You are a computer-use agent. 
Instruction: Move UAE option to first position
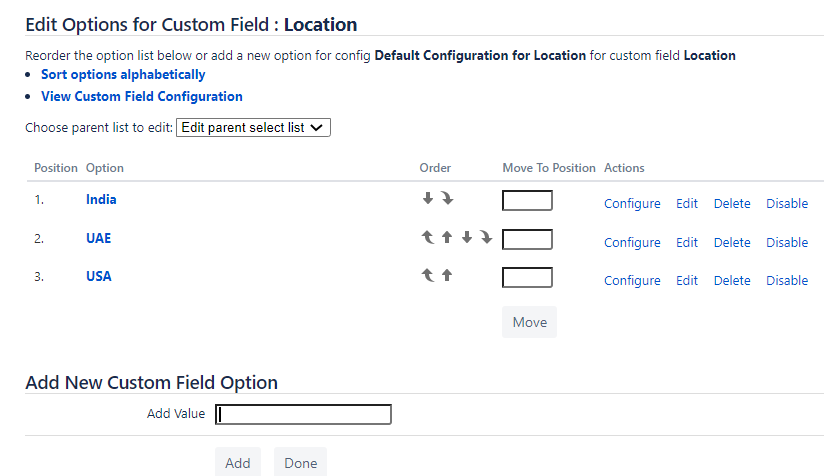click(x=428, y=238)
